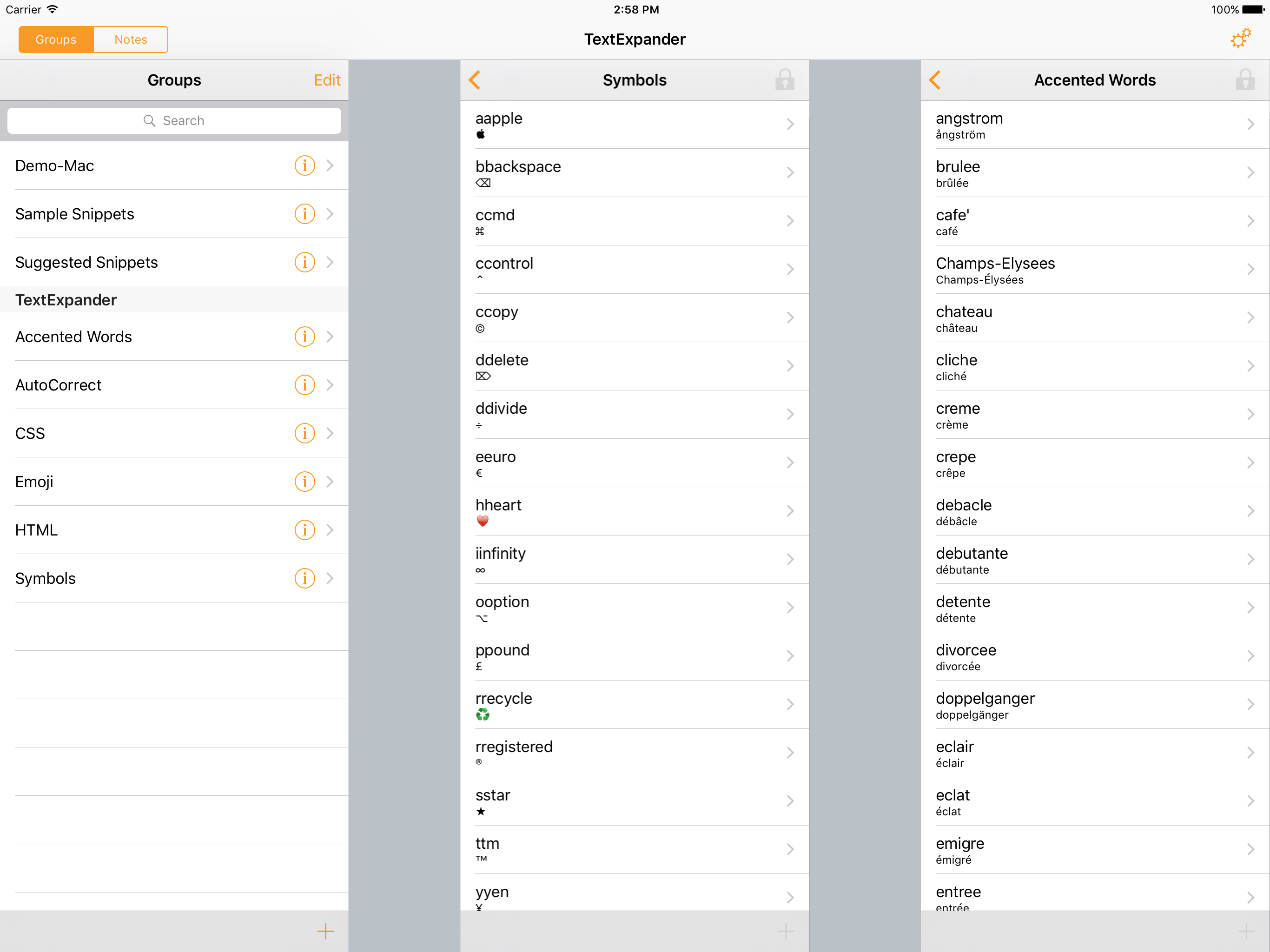Go back from the Symbols panel
The width and height of the screenshot is (1270, 952).
(x=475, y=80)
